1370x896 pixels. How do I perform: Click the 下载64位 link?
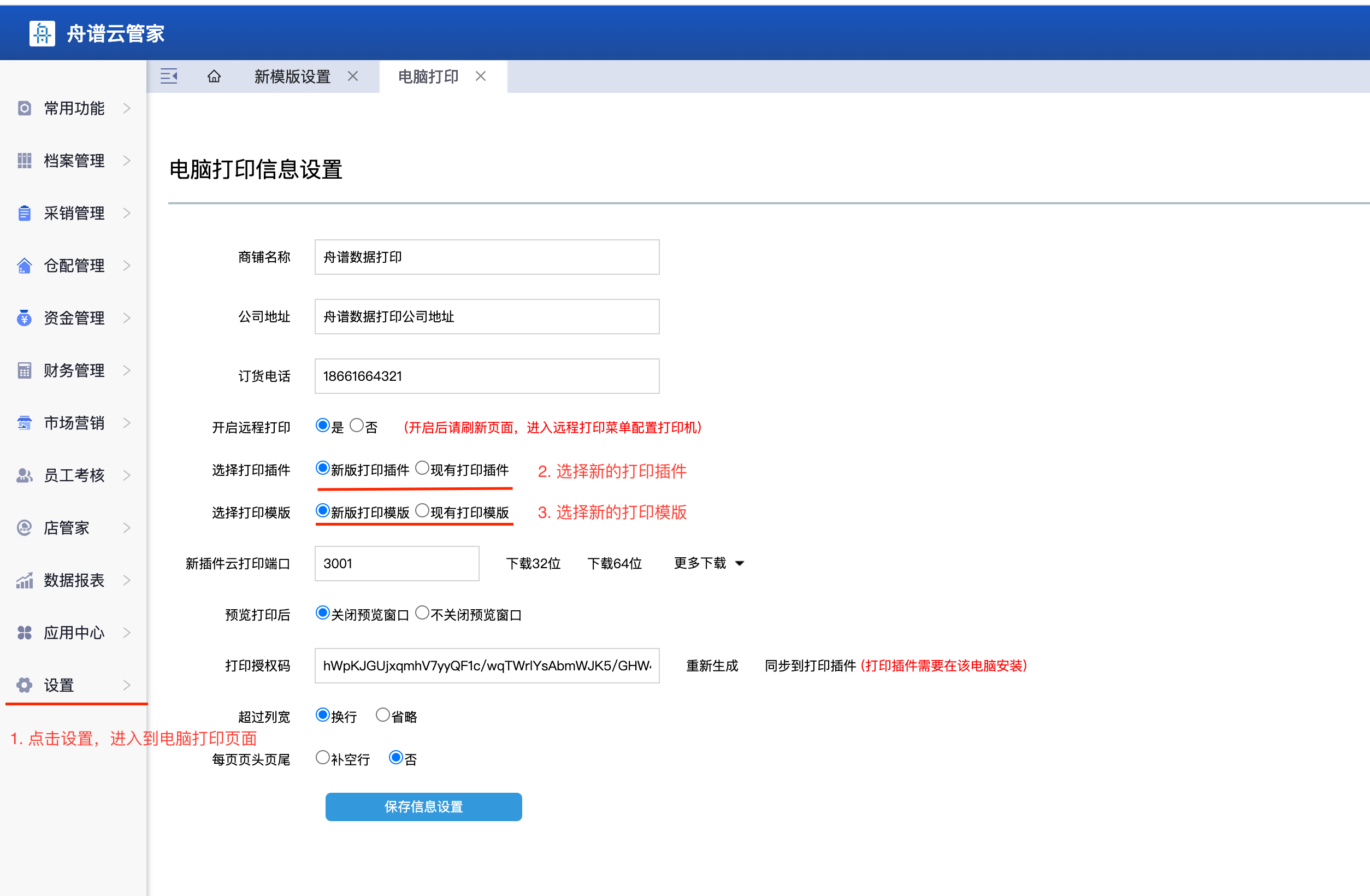tap(614, 563)
